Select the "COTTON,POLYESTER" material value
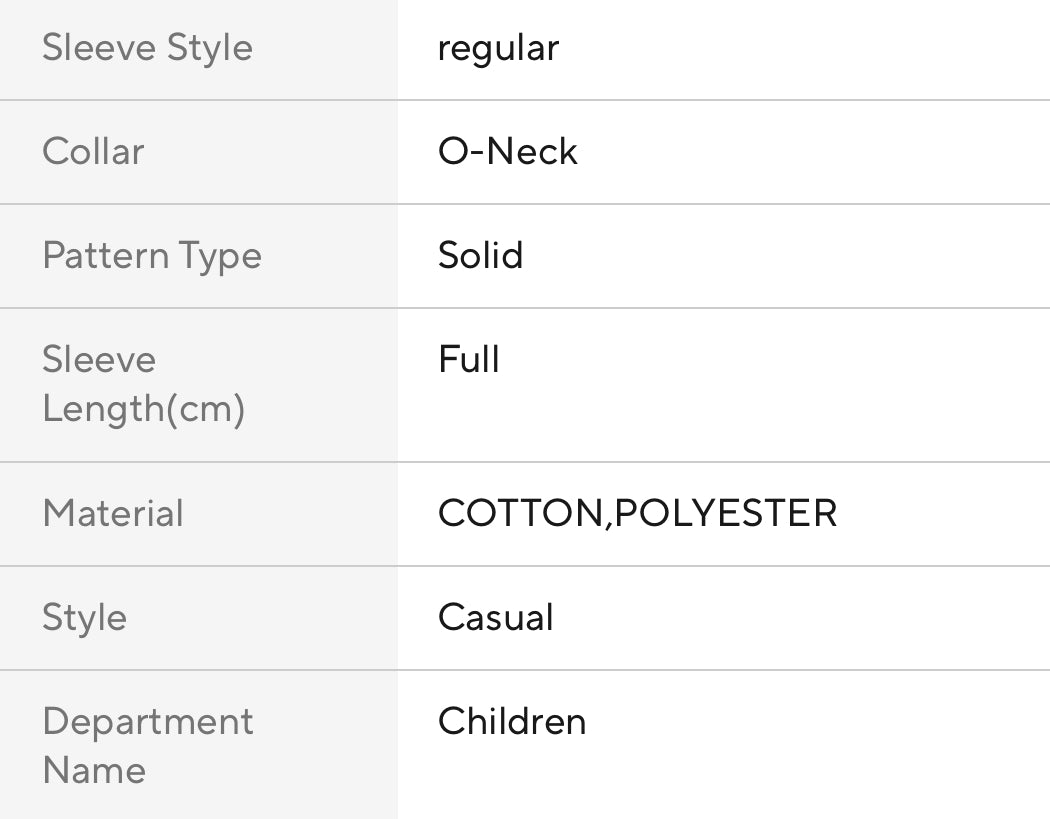1050x819 pixels. [637, 514]
